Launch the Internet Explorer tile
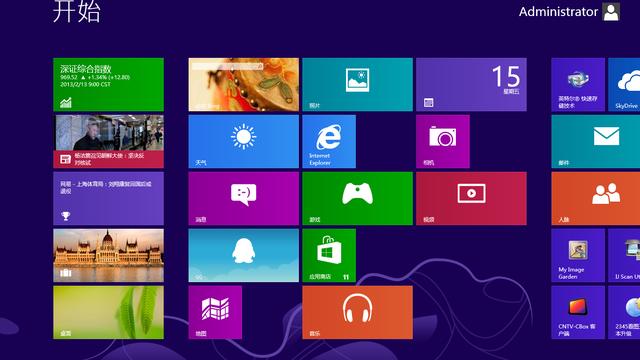Viewport: 640px width, 360px height. [329, 141]
